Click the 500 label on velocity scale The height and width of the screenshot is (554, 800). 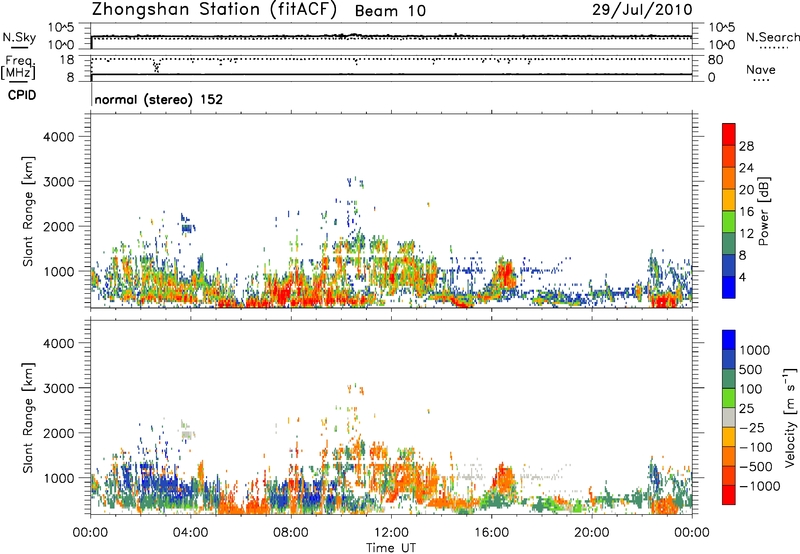pos(751,370)
